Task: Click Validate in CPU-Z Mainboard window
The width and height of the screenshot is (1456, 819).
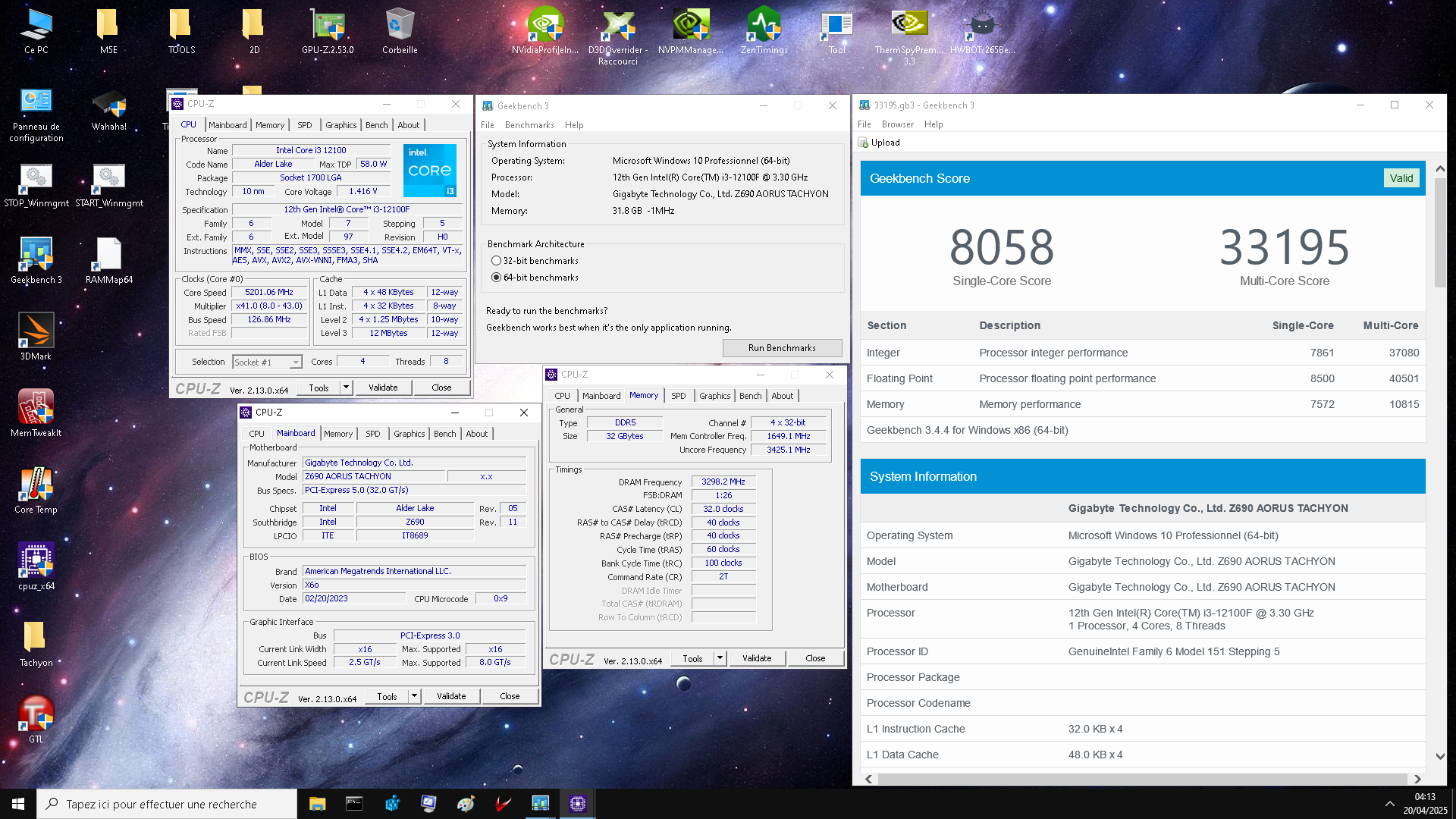Action: [451, 696]
